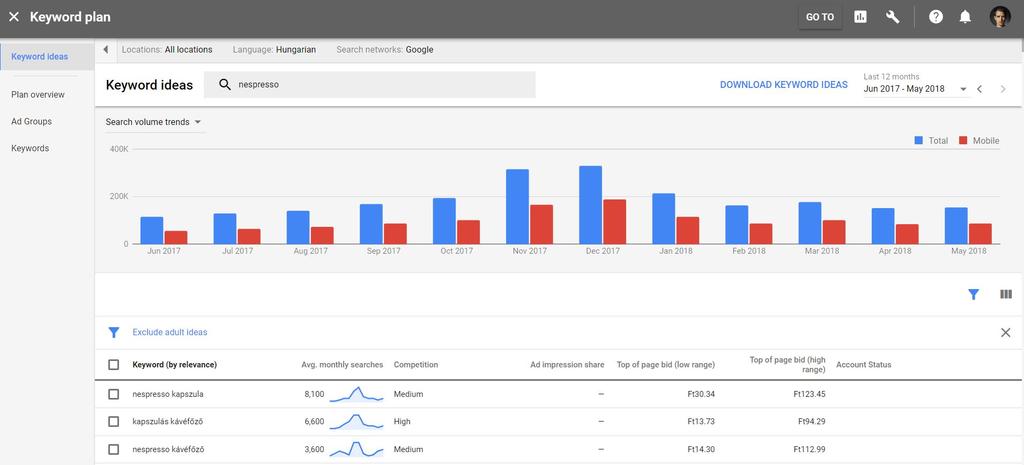Click the nespresso kávéfőző trend sparkline
1024x465 pixels.
click(x=356, y=449)
